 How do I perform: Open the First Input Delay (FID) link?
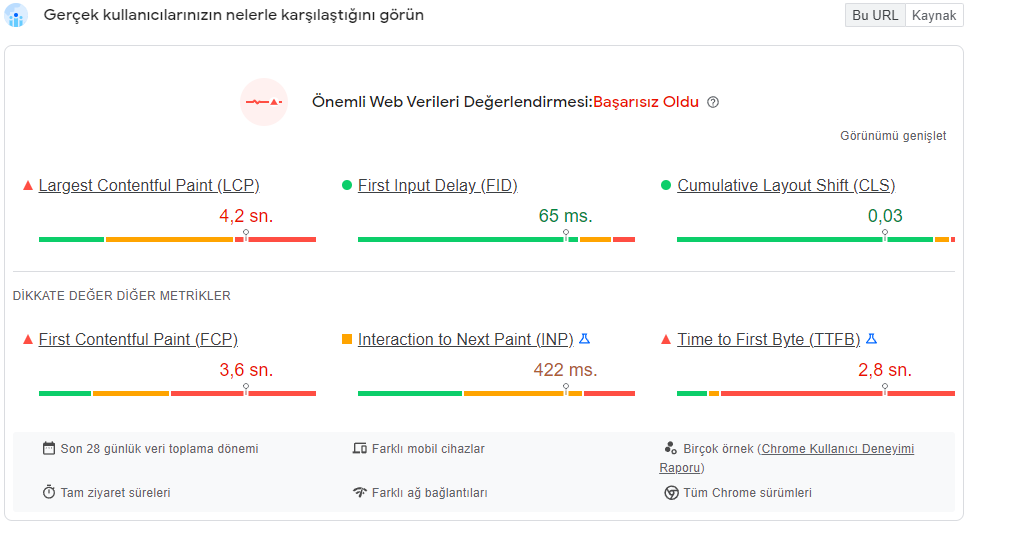click(x=438, y=185)
